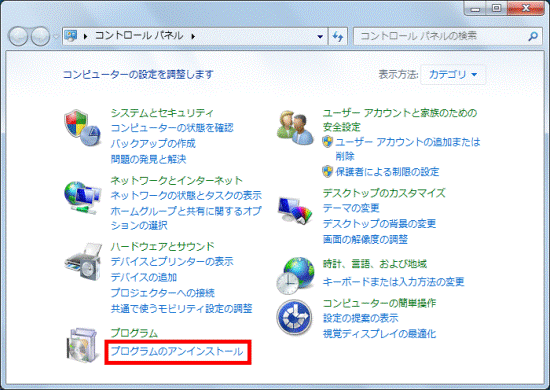Expand the arrow after コントロール パネル breadcrumb

coord(193,36)
